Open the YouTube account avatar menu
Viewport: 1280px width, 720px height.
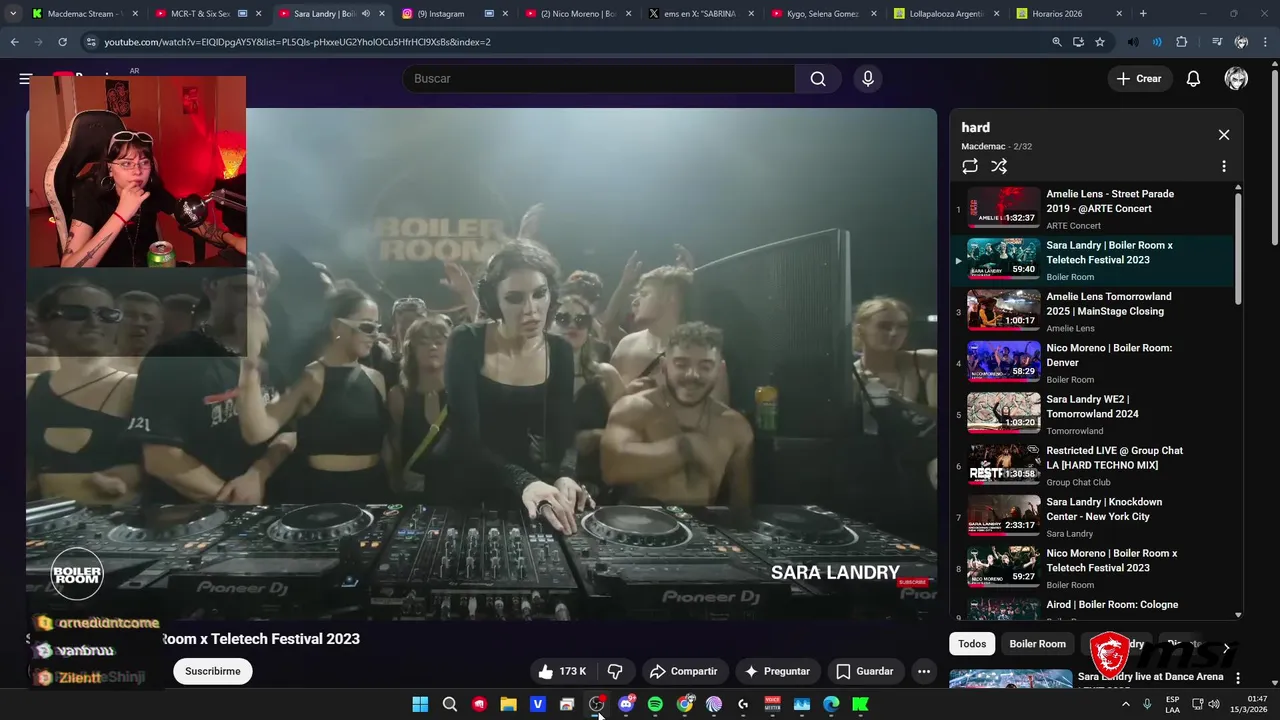tap(1236, 79)
